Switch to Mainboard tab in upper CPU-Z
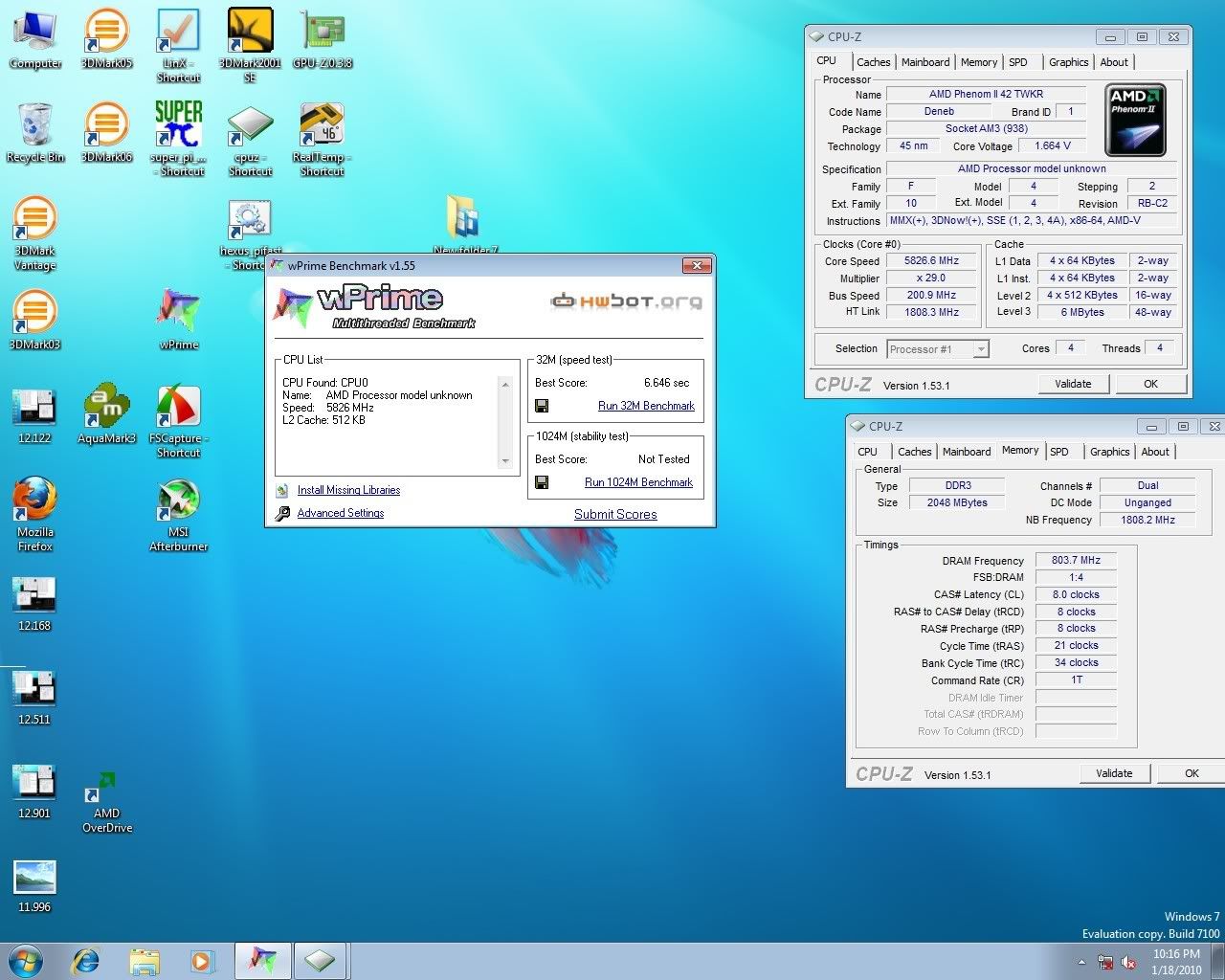The image size is (1225, 980). 925,62
